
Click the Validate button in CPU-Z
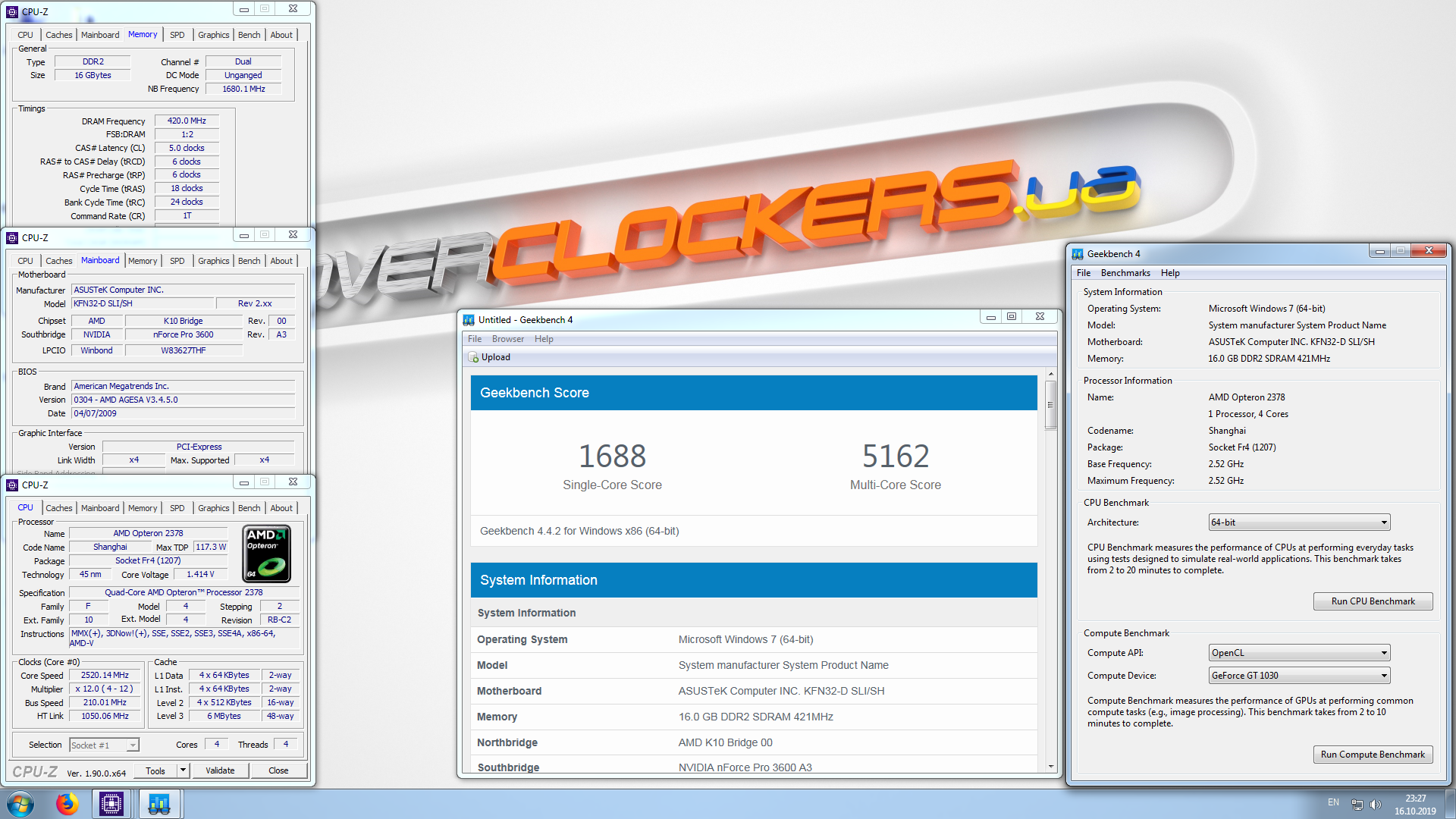220,770
